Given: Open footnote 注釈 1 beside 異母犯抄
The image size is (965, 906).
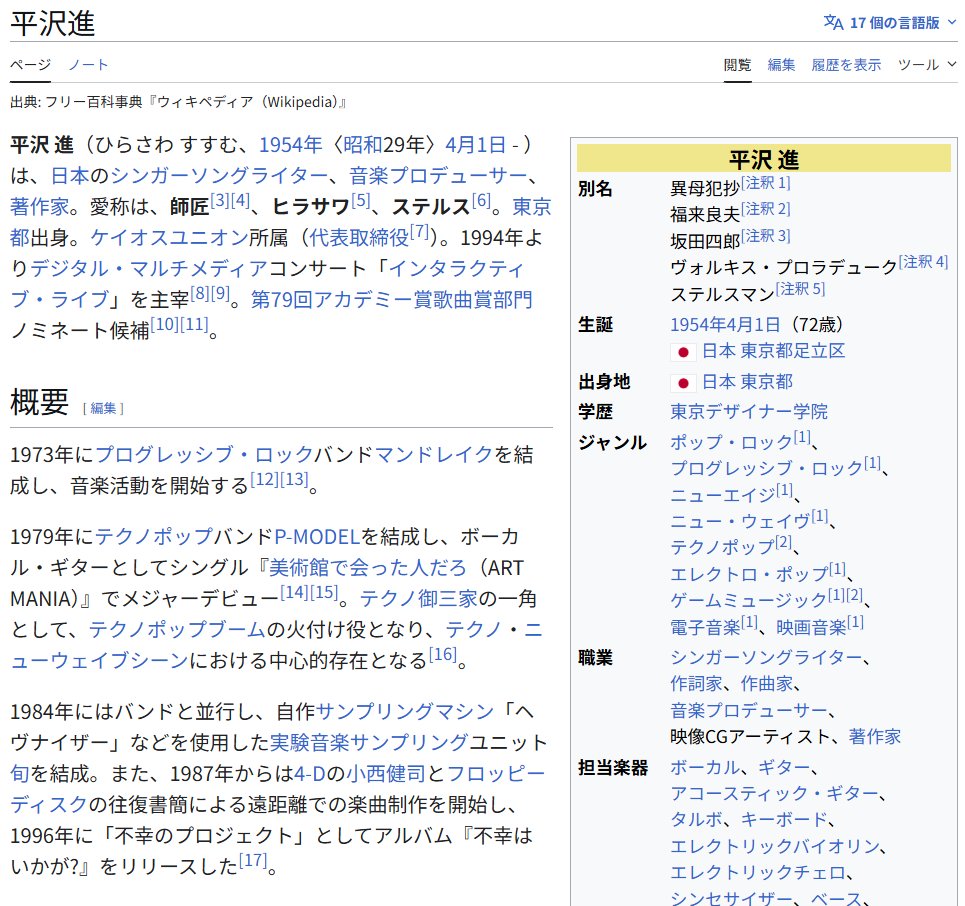Looking at the screenshot, I should point(766,183).
